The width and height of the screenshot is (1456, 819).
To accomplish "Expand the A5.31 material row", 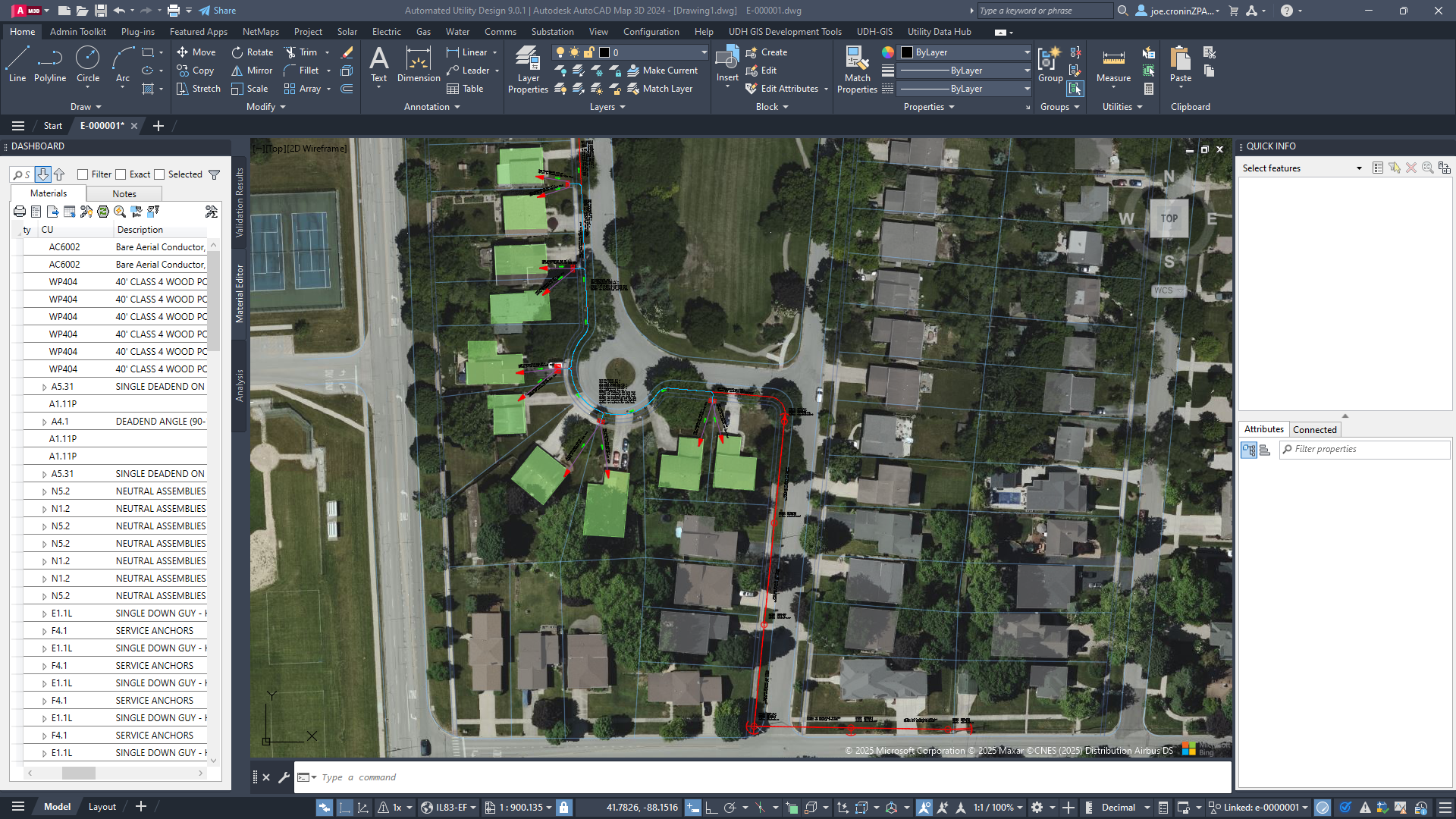I will tap(45, 388).
